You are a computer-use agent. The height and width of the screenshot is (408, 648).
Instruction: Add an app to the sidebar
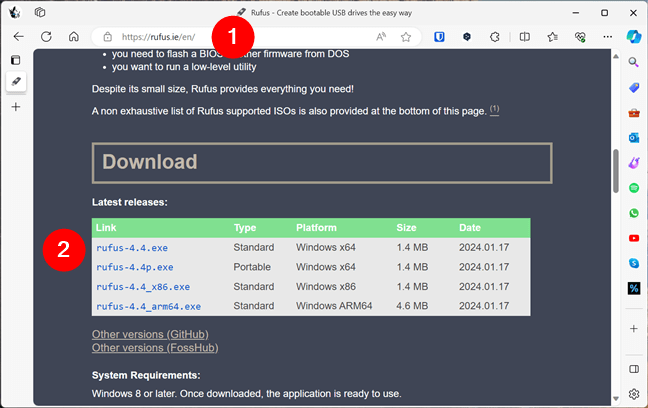click(x=634, y=329)
